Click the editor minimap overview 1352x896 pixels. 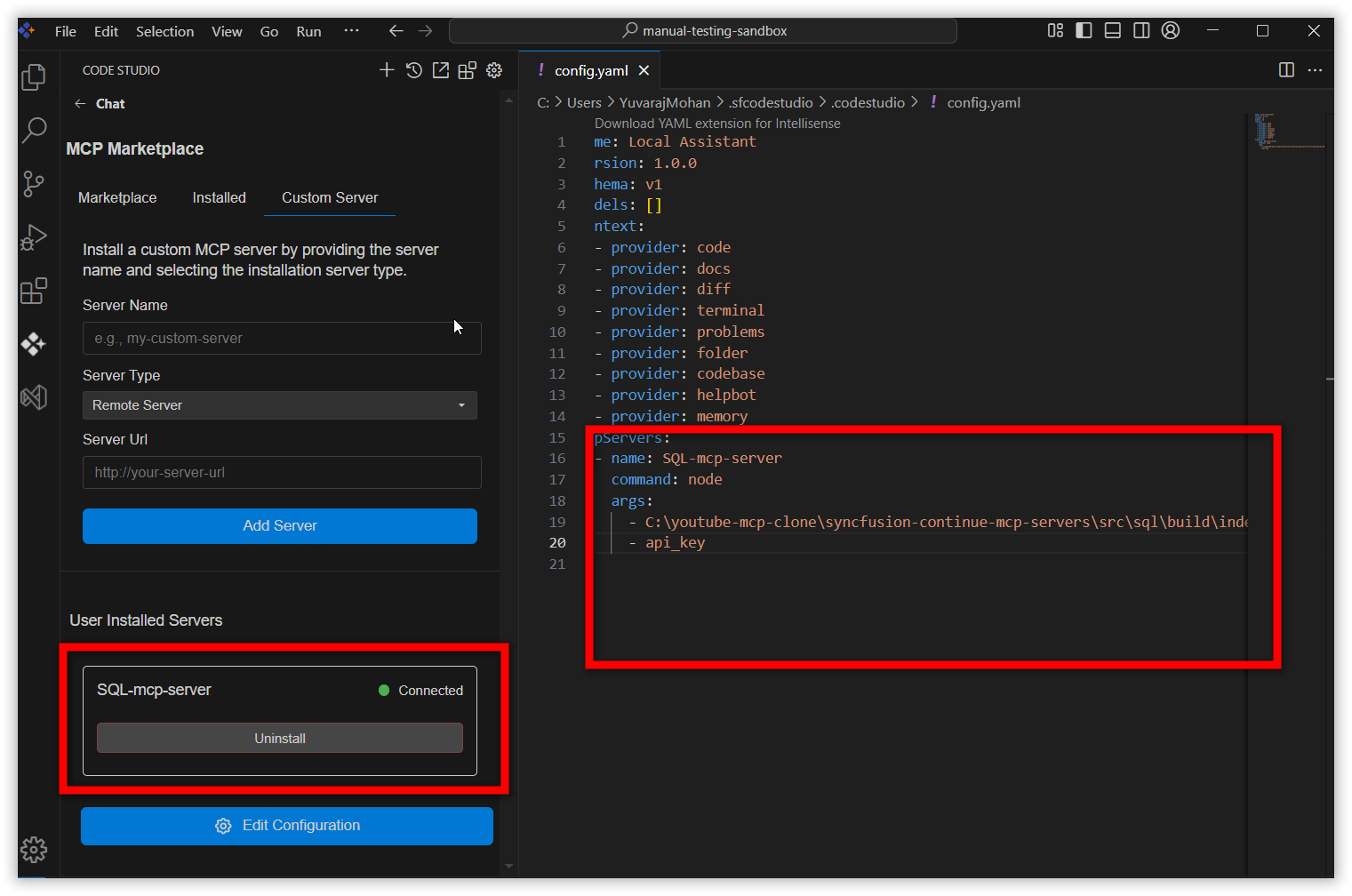point(1290,132)
